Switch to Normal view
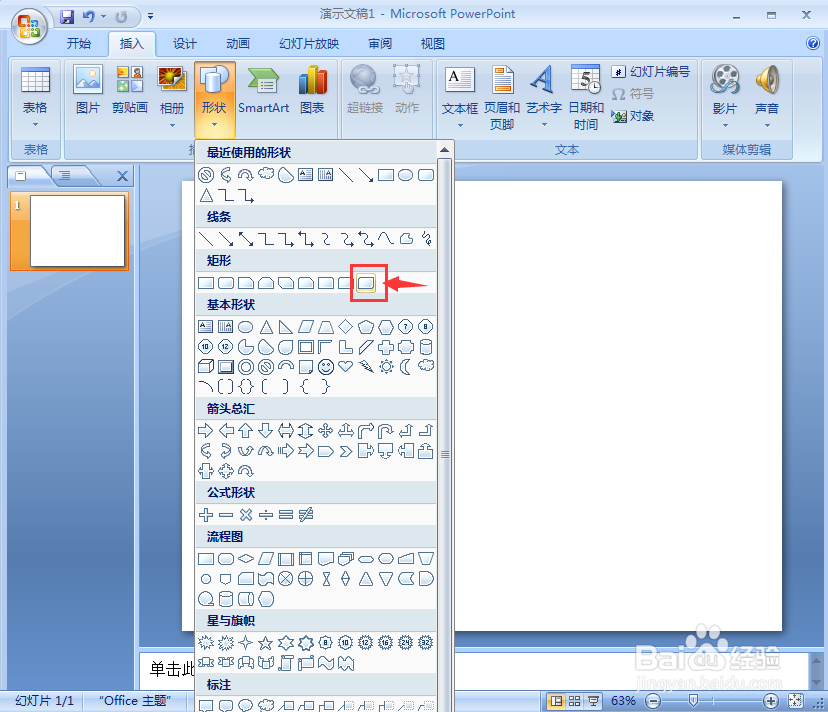This screenshot has width=828, height=712. click(x=556, y=701)
